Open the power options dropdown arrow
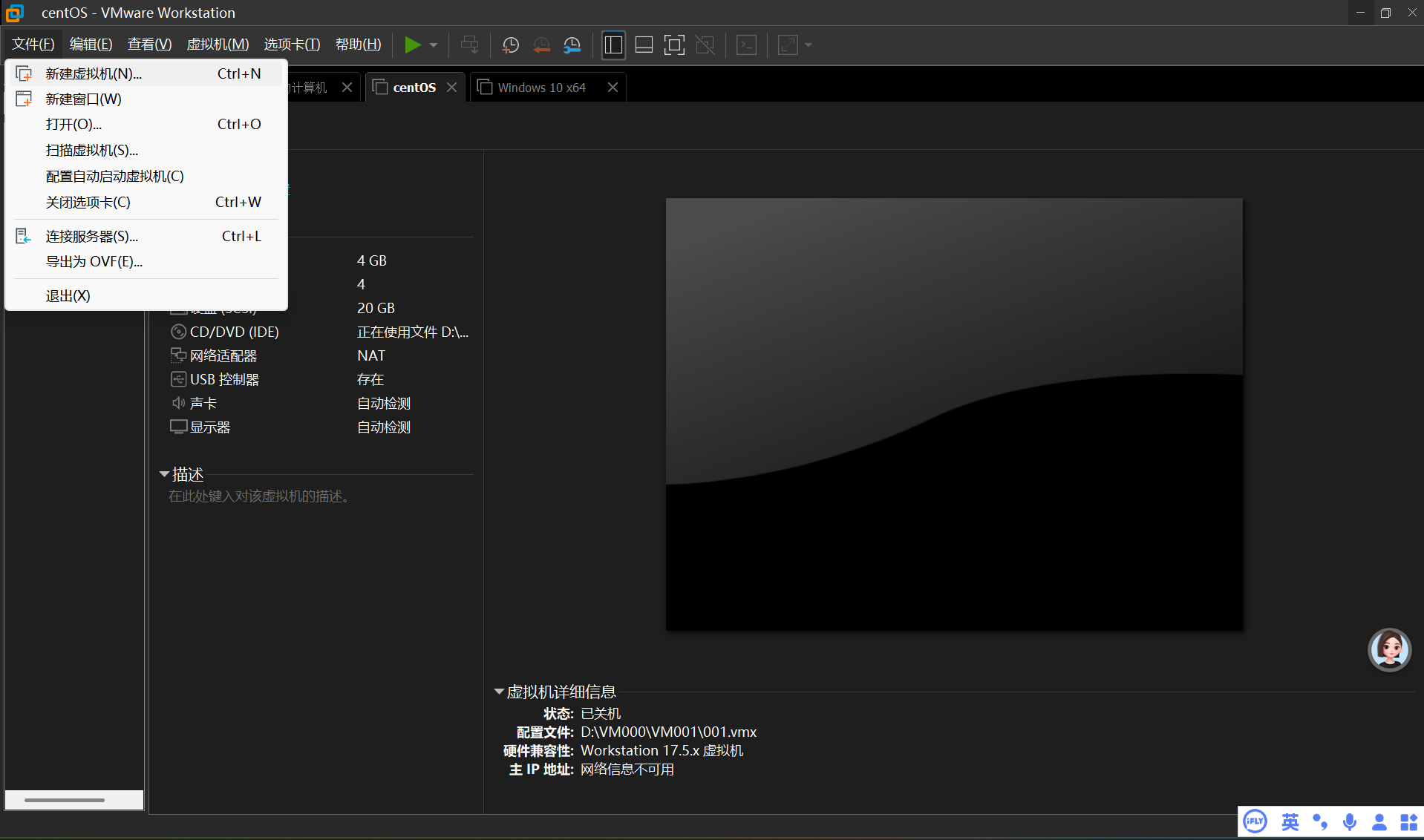Screen dimensions: 1424x840 click(x=434, y=45)
